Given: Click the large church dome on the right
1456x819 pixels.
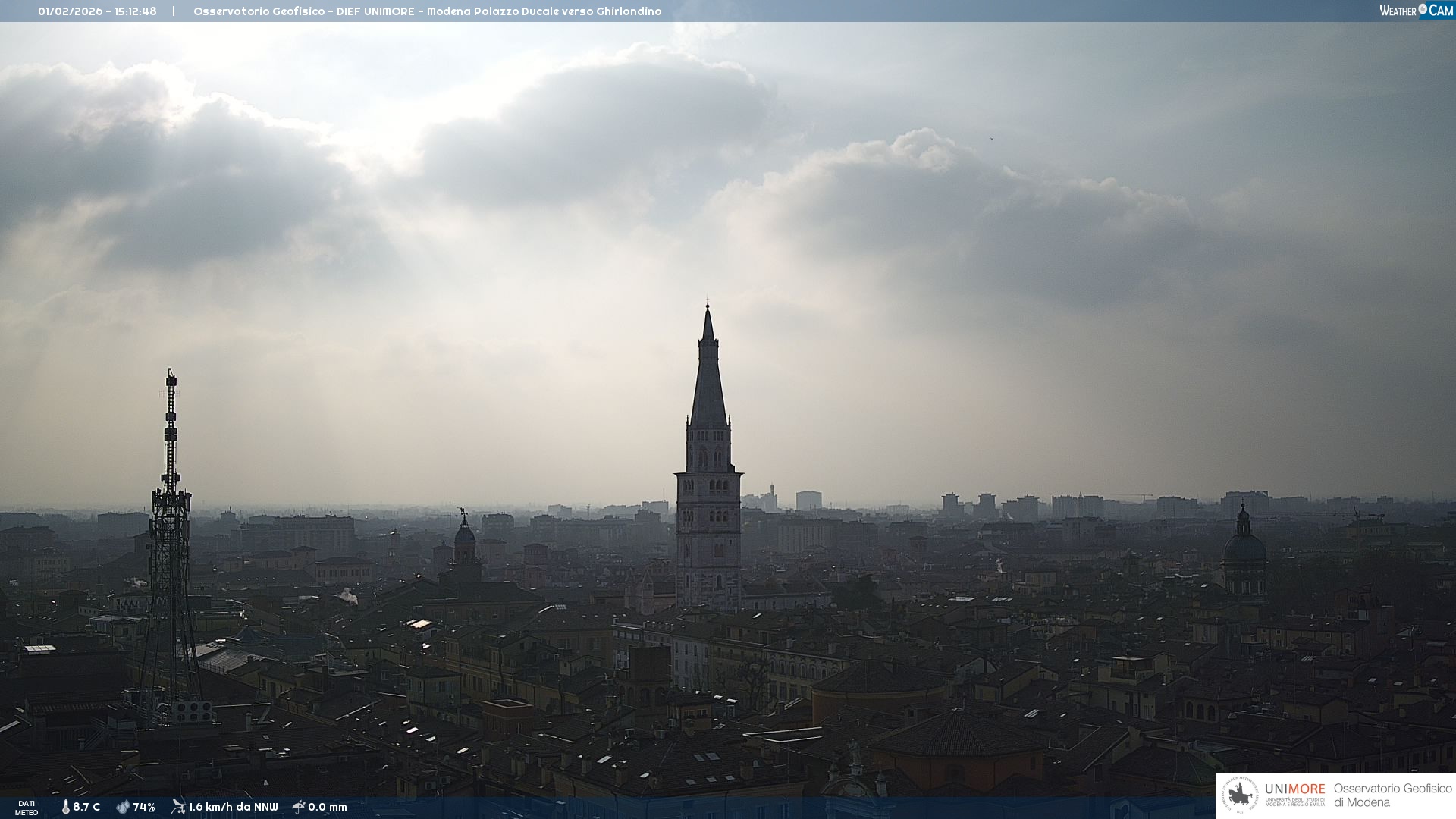Looking at the screenshot, I should click(1244, 548).
